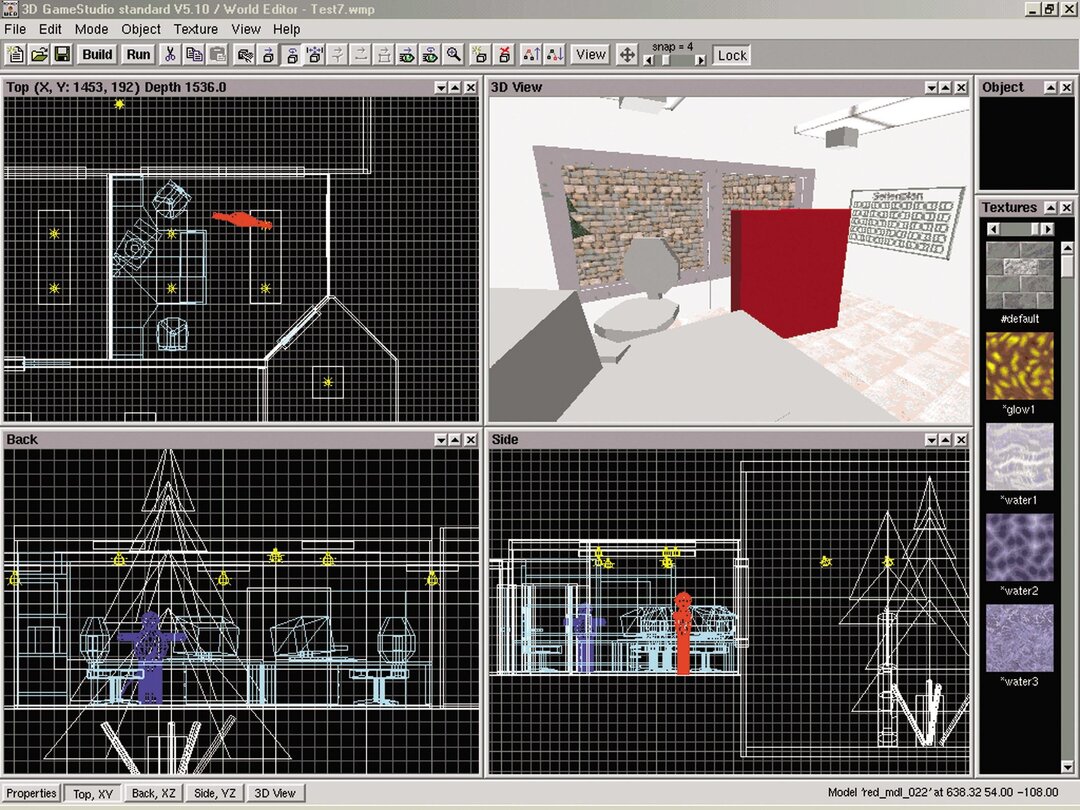This screenshot has width=1080, height=810.
Task: Save the level with the floppy disk icon
Action: coord(62,55)
